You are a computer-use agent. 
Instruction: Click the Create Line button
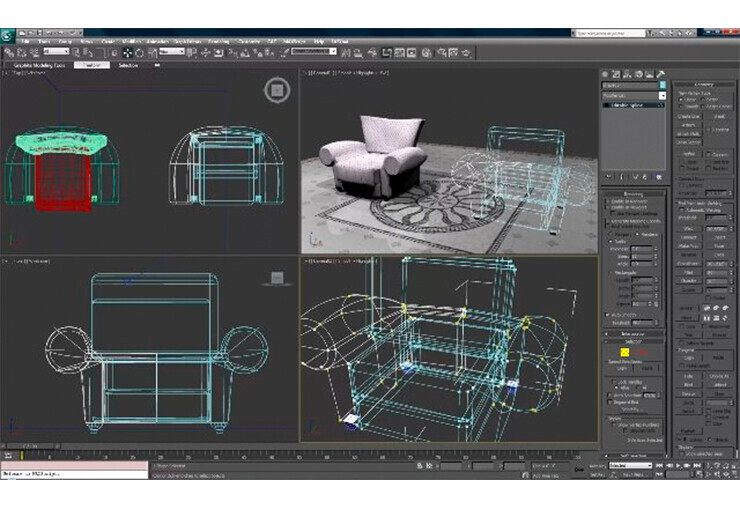click(689, 116)
